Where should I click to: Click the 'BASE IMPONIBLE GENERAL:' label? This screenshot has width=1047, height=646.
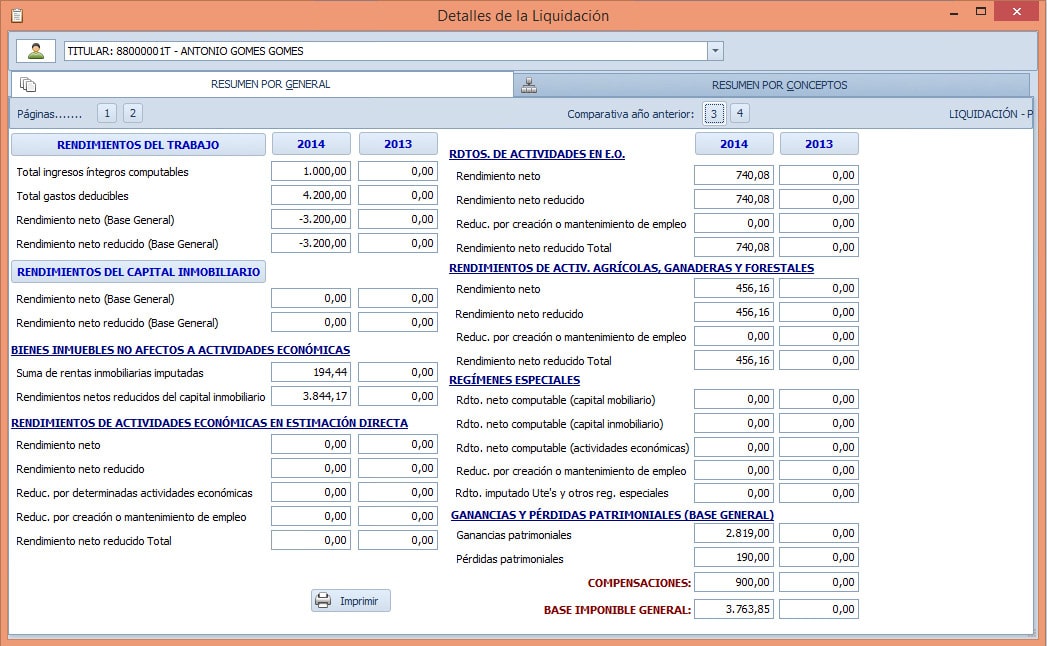click(x=618, y=610)
